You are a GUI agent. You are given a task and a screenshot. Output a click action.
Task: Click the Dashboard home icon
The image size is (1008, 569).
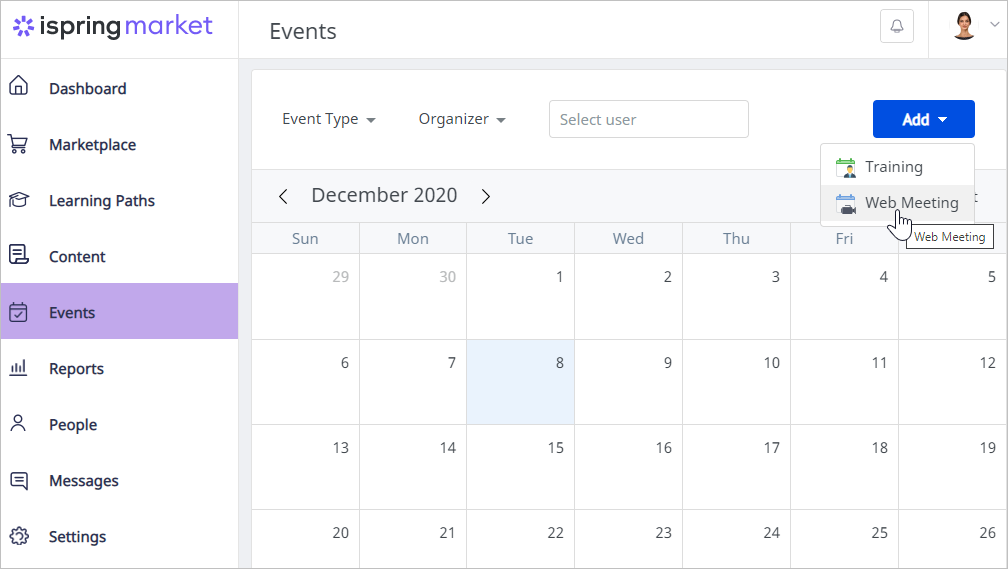(18, 86)
